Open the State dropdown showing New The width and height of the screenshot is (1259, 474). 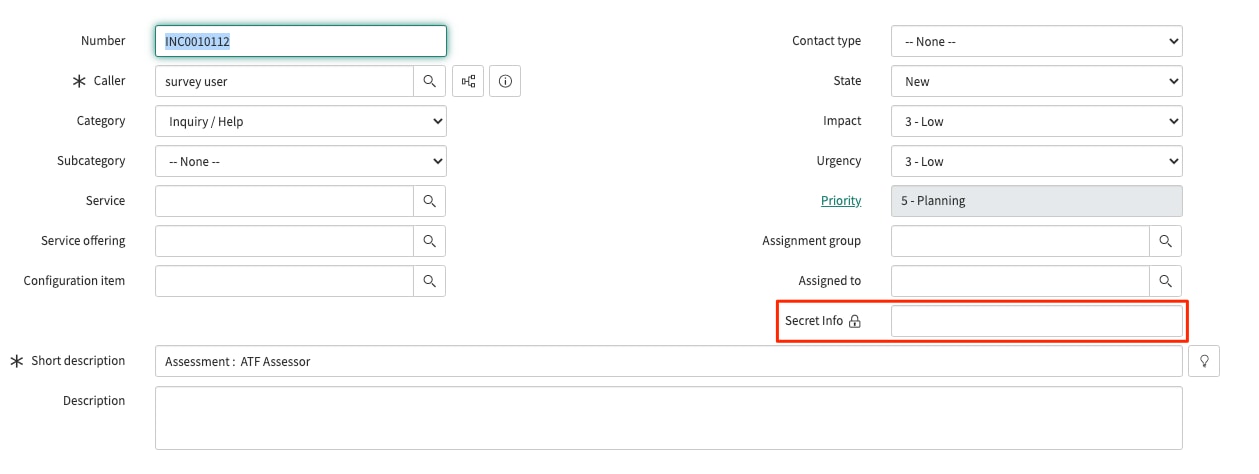(x=1037, y=81)
